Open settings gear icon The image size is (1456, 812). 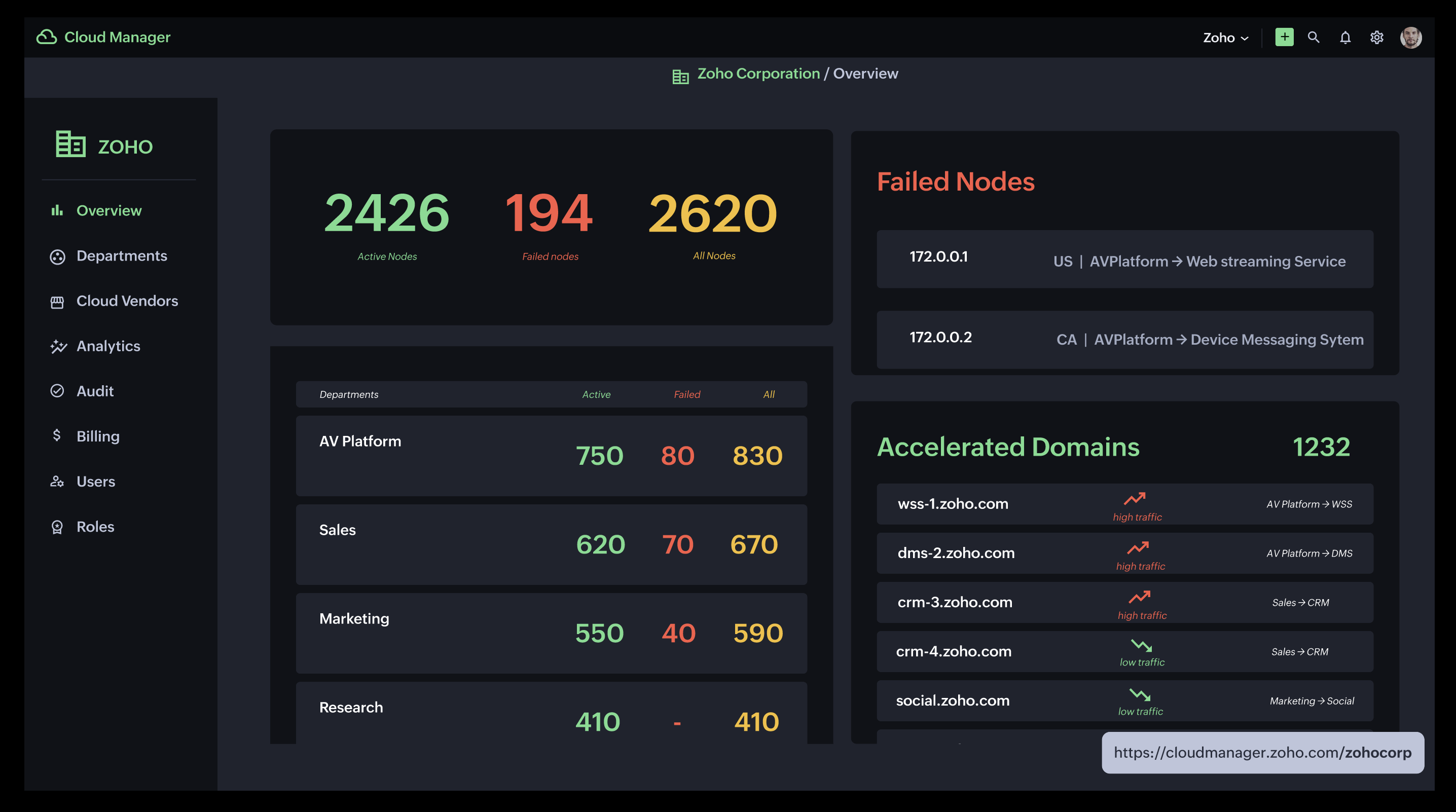click(1377, 38)
